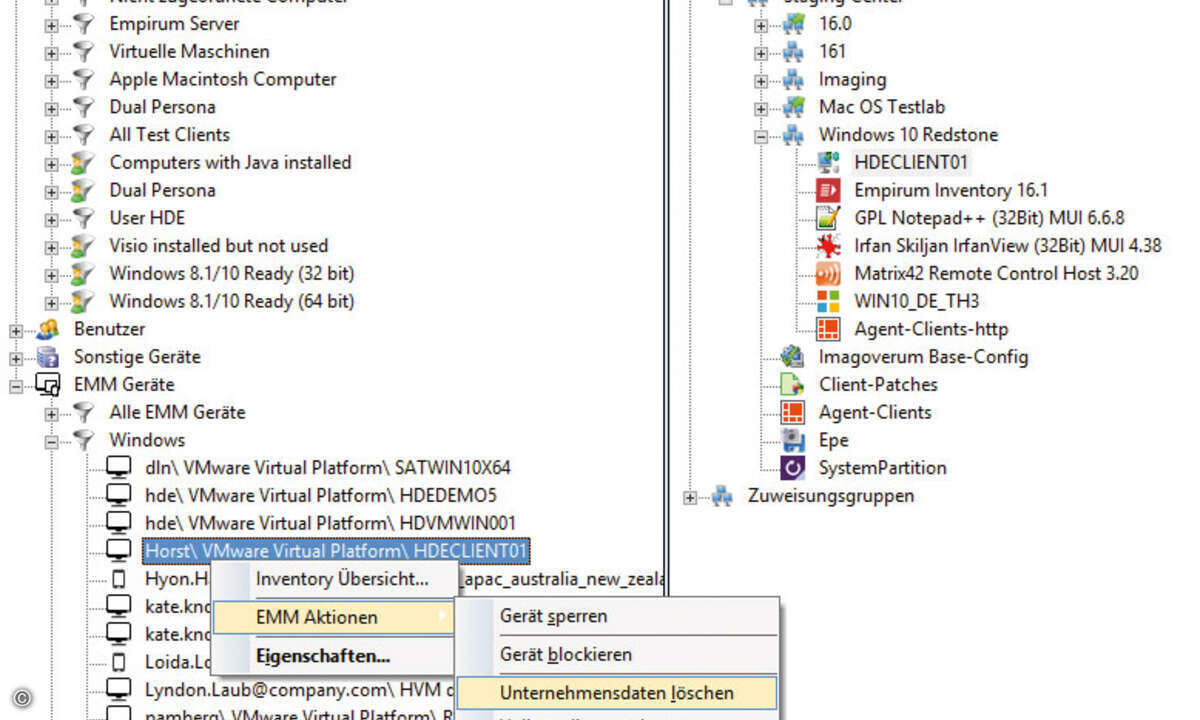Expand the Zuweisungsgruppen node
This screenshot has width=1200, height=720.
691,497
